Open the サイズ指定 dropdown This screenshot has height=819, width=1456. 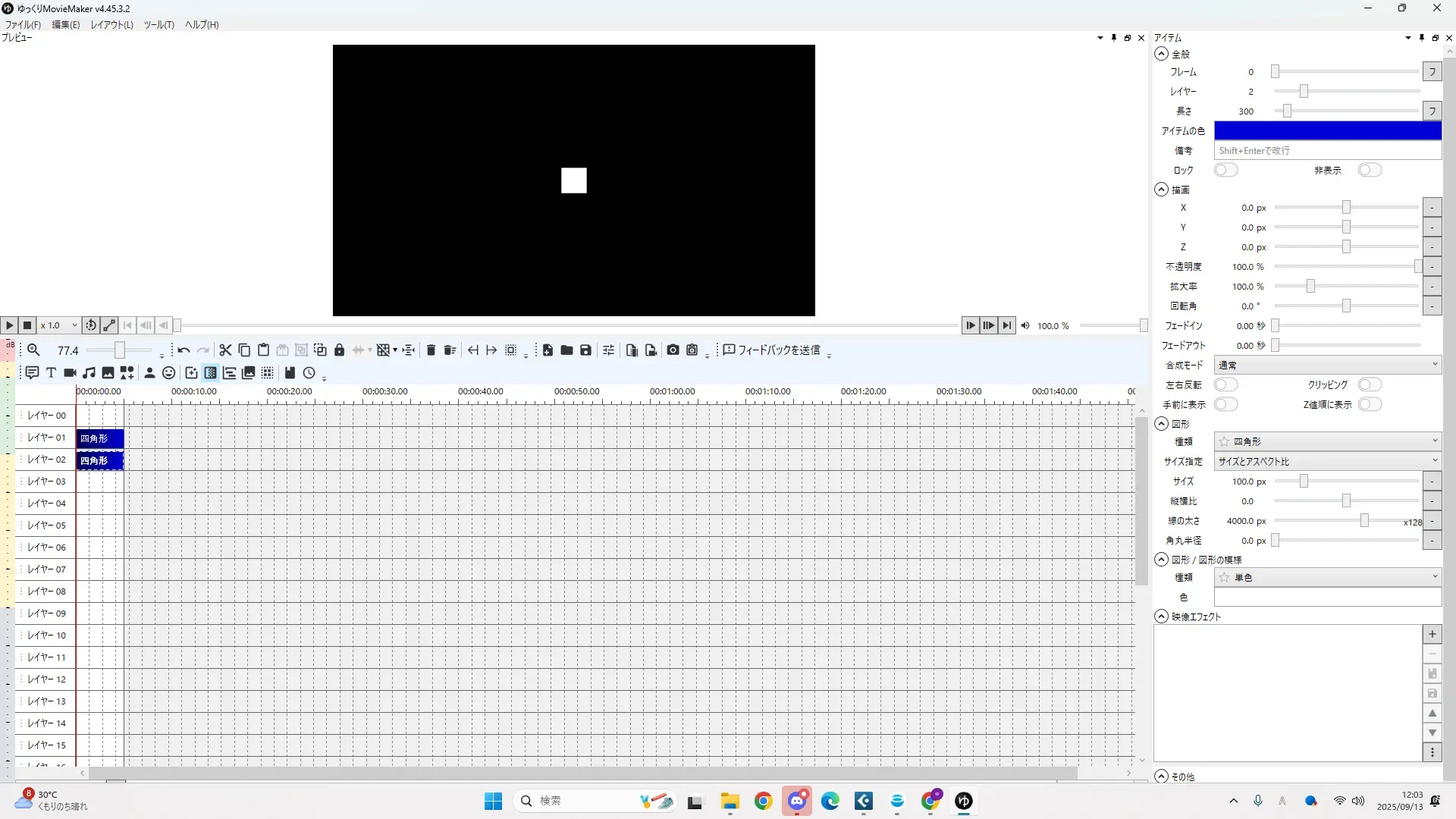coord(1327,461)
